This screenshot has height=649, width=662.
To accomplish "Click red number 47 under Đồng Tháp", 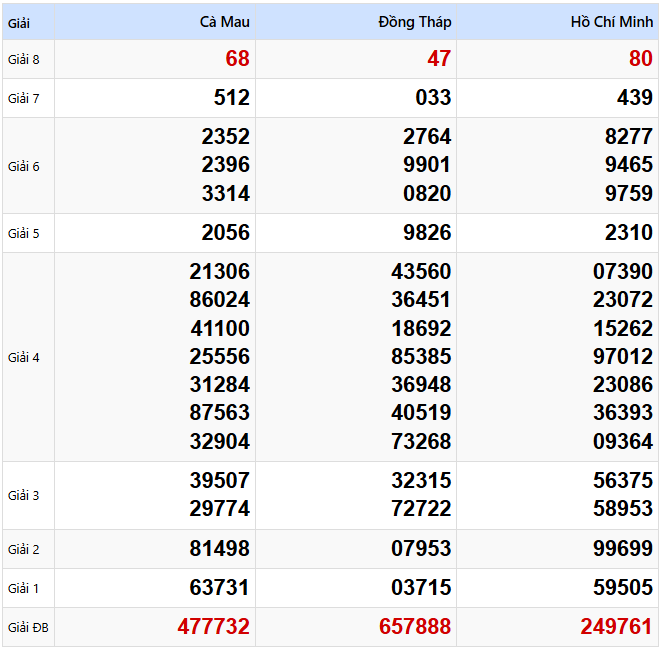I will pyautogui.click(x=439, y=59).
